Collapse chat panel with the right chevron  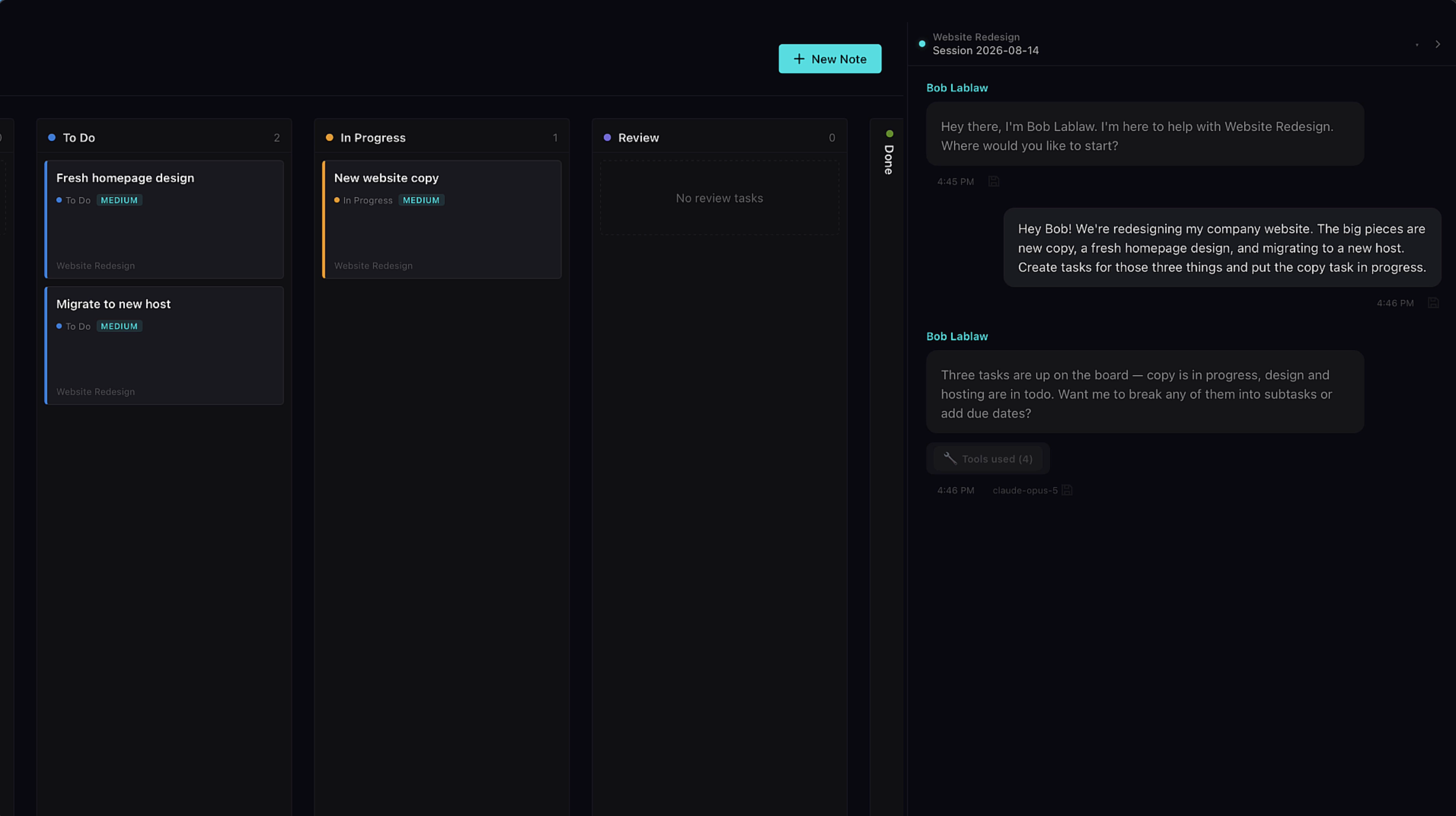pos(1438,44)
